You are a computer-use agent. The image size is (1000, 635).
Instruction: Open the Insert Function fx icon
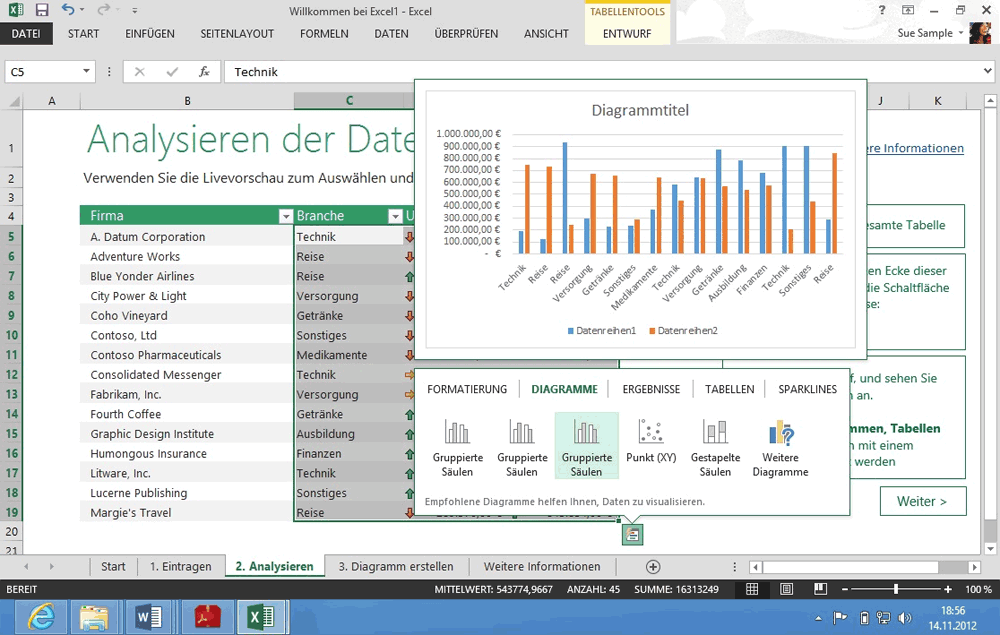[204, 72]
